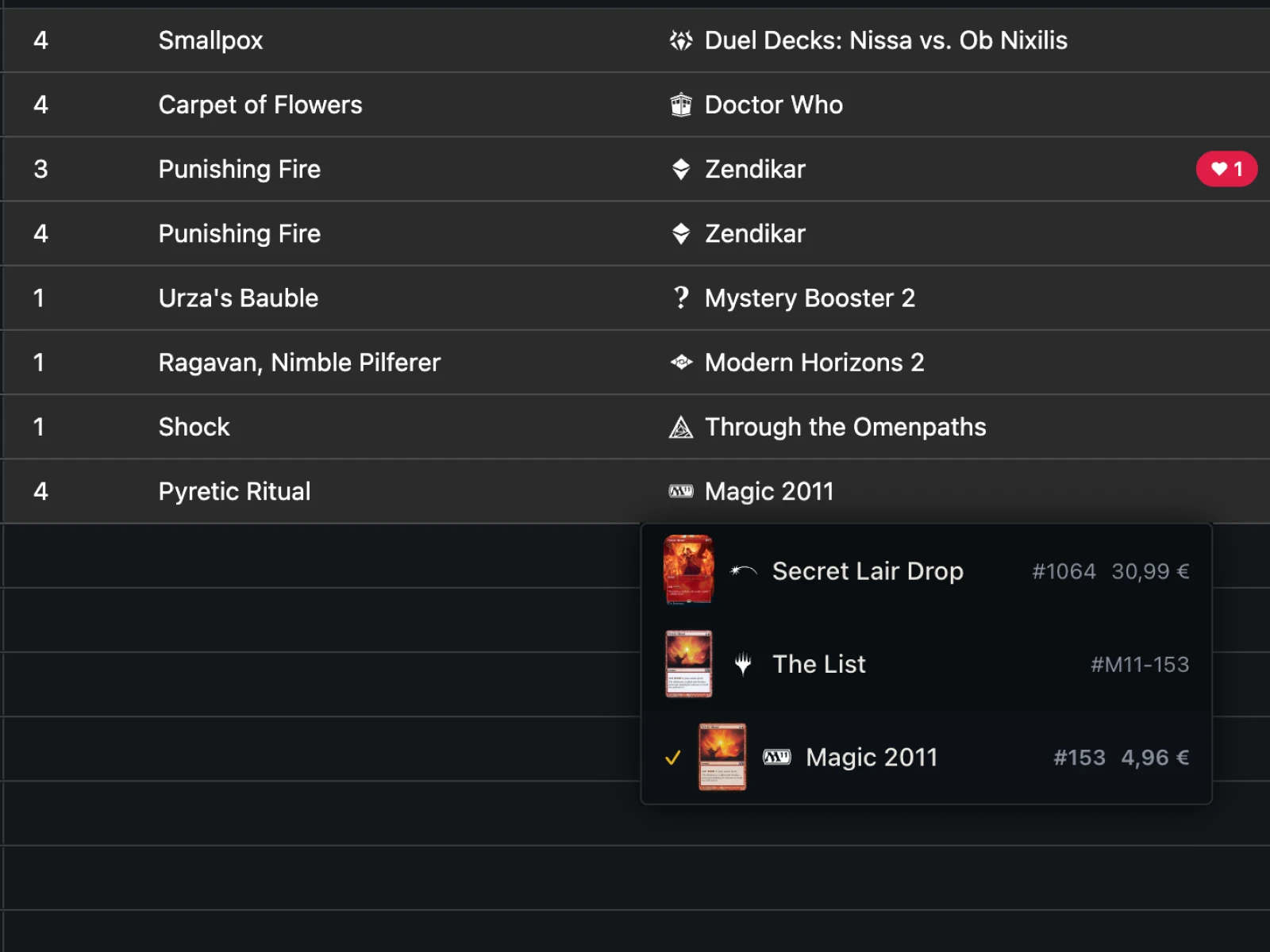Click Secret Lair Pyretic Ritual card thumbnail
Image resolution: width=1270 pixels, height=952 pixels.
click(688, 570)
